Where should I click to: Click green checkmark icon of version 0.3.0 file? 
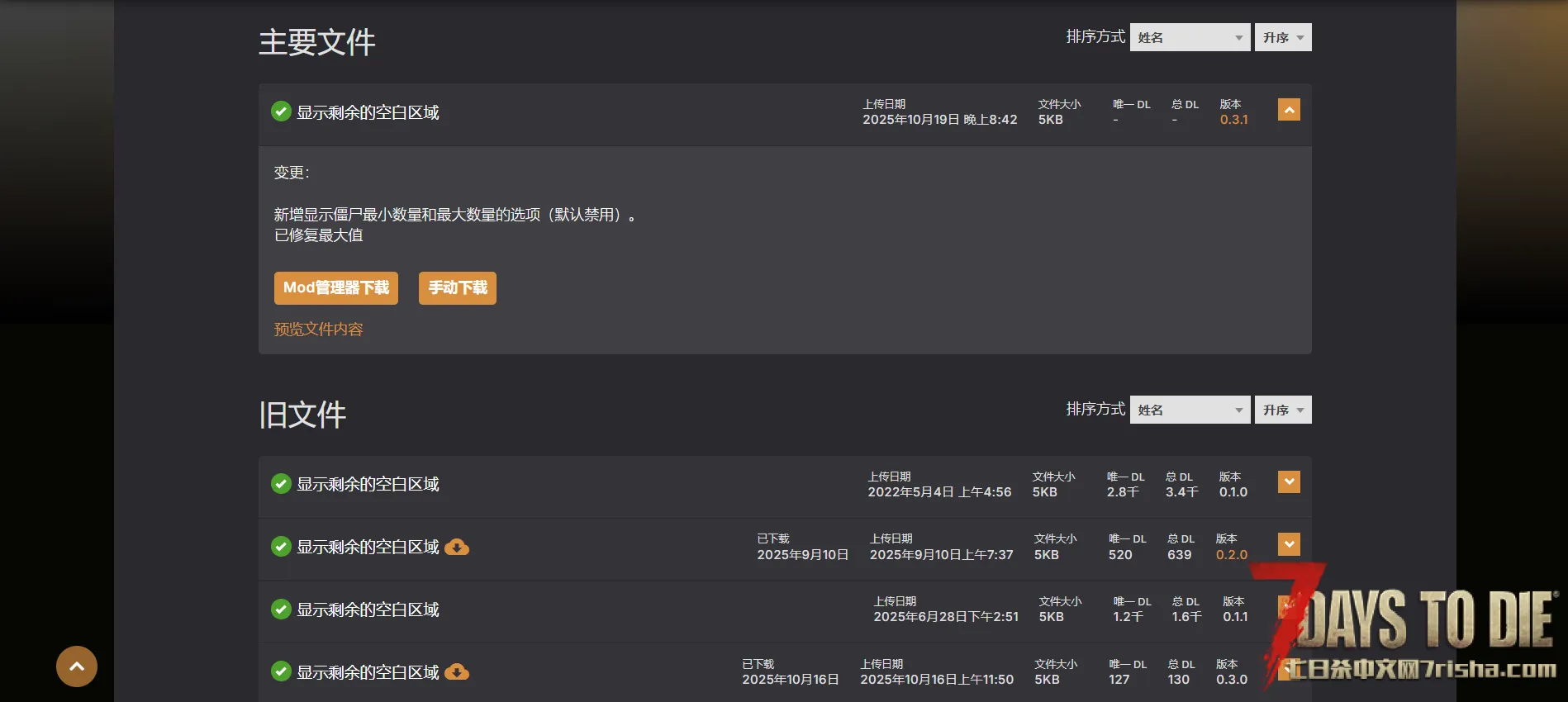[x=281, y=672]
